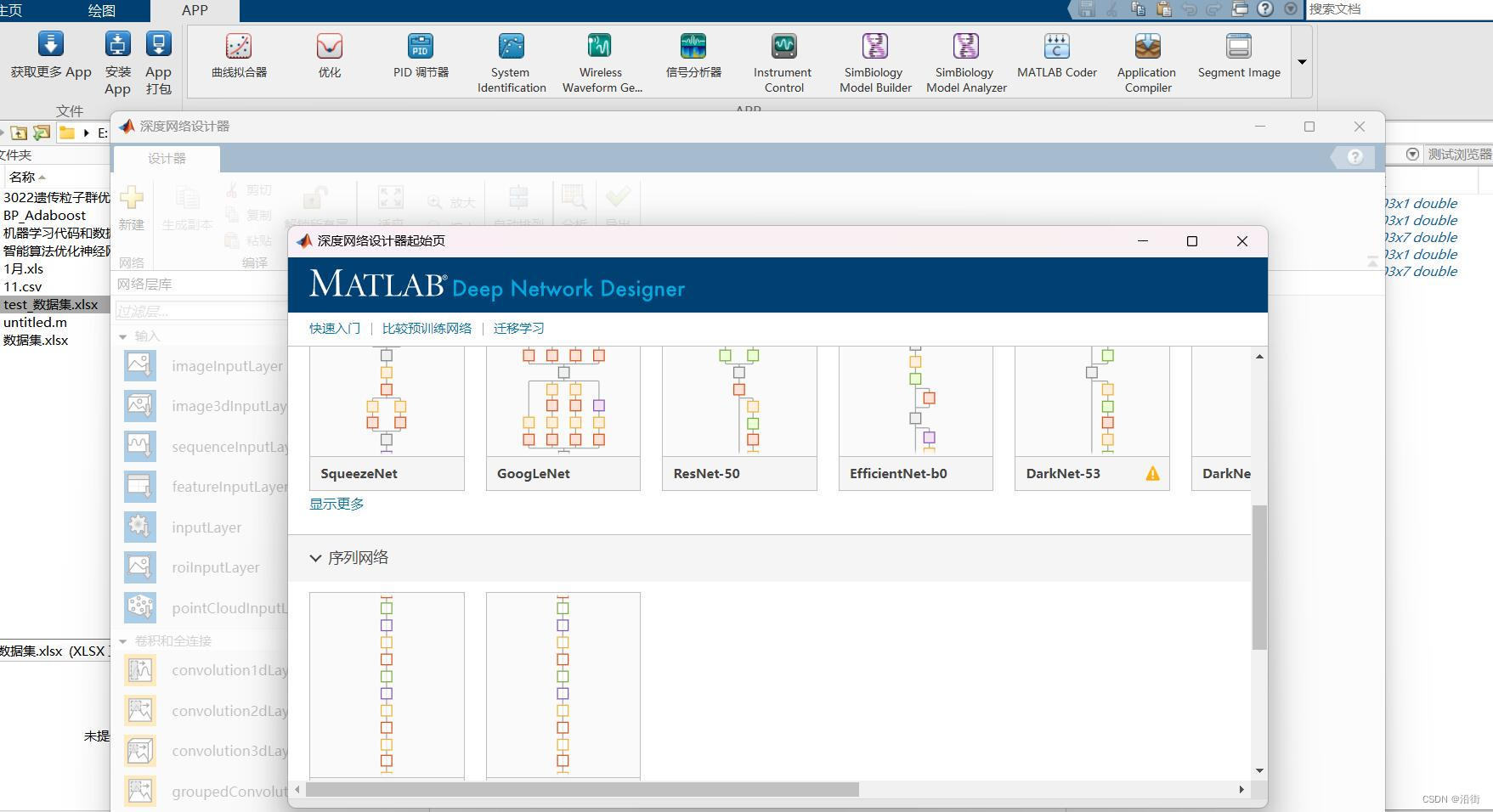This screenshot has height=812, width=1493.
Task: Open Compare Pretrained Networks link
Action: pos(427,328)
